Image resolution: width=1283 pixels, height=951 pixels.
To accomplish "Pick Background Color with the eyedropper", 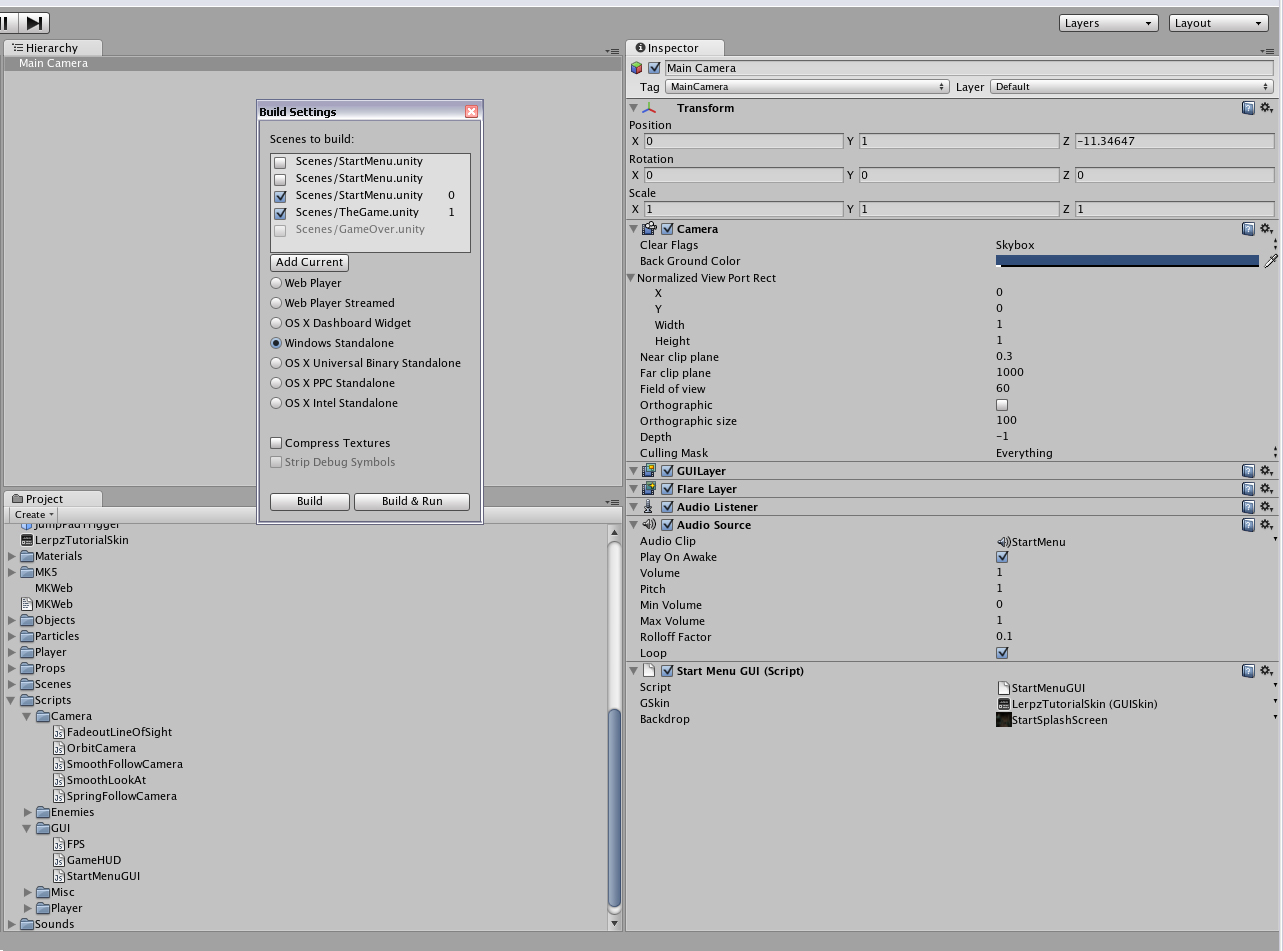I will click(1270, 260).
